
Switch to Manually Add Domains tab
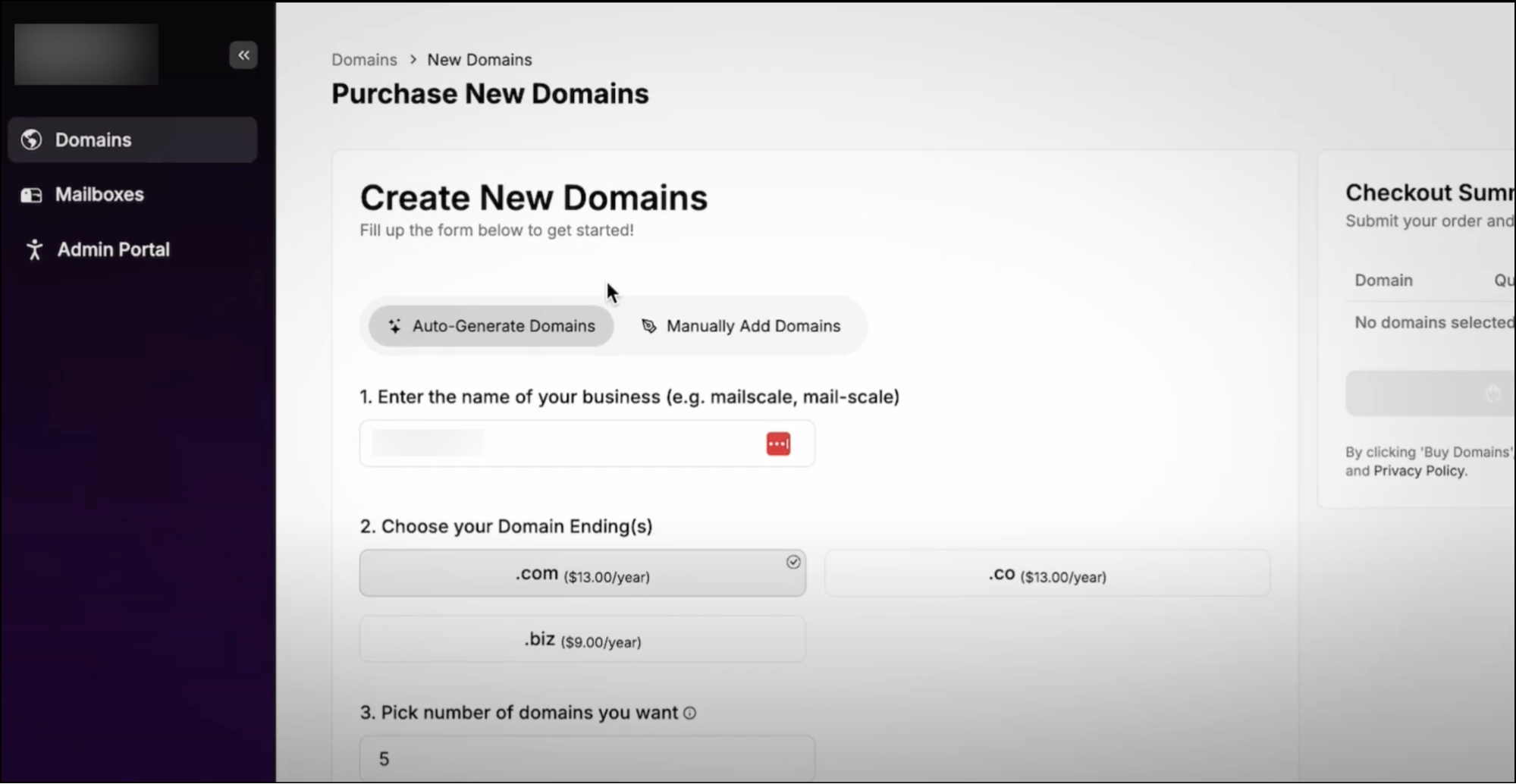point(741,326)
